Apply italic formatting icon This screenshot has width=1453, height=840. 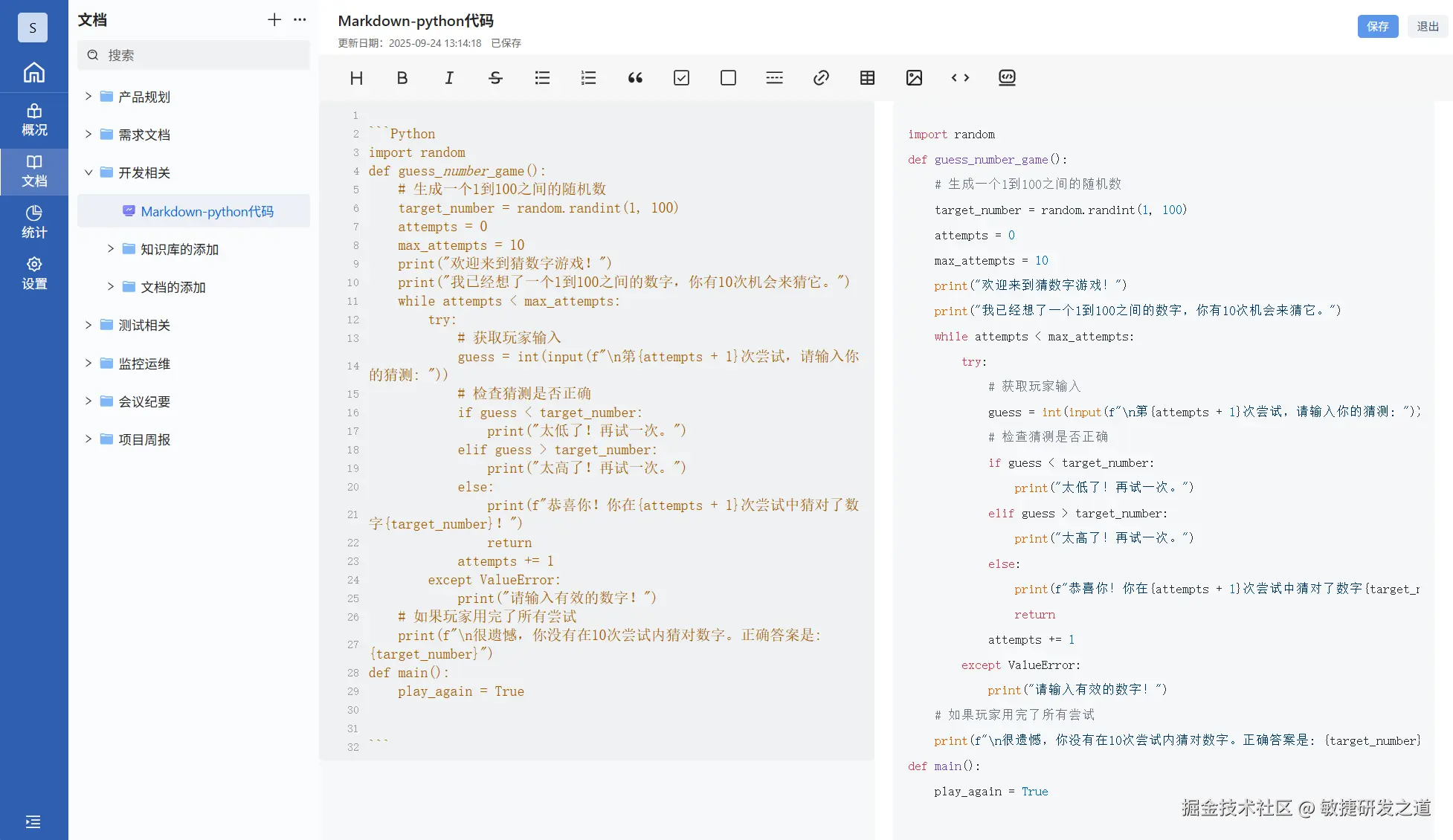pos(449,78)
